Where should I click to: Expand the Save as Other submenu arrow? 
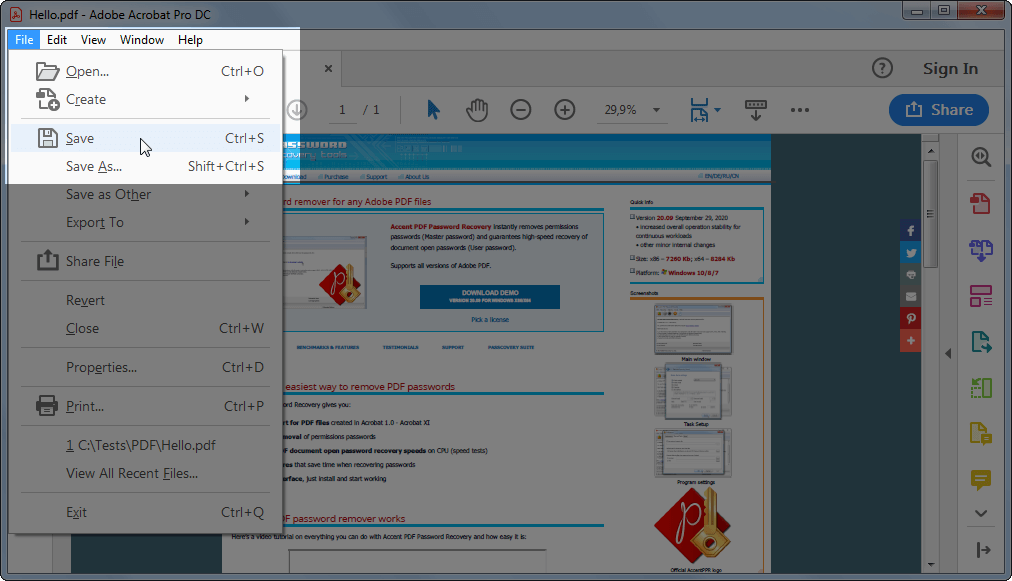click(247, 194)
